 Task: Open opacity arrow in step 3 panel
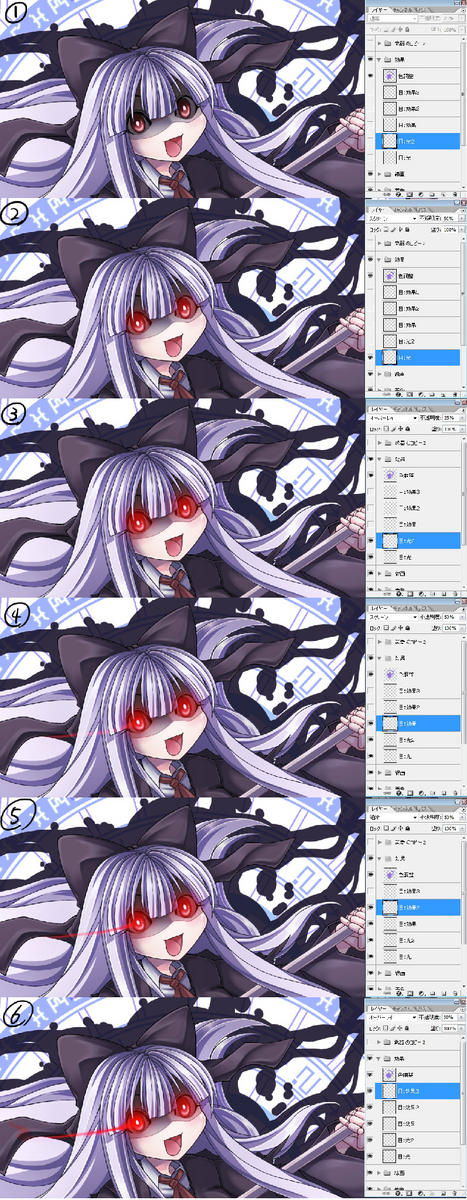[x=461, y=418]
